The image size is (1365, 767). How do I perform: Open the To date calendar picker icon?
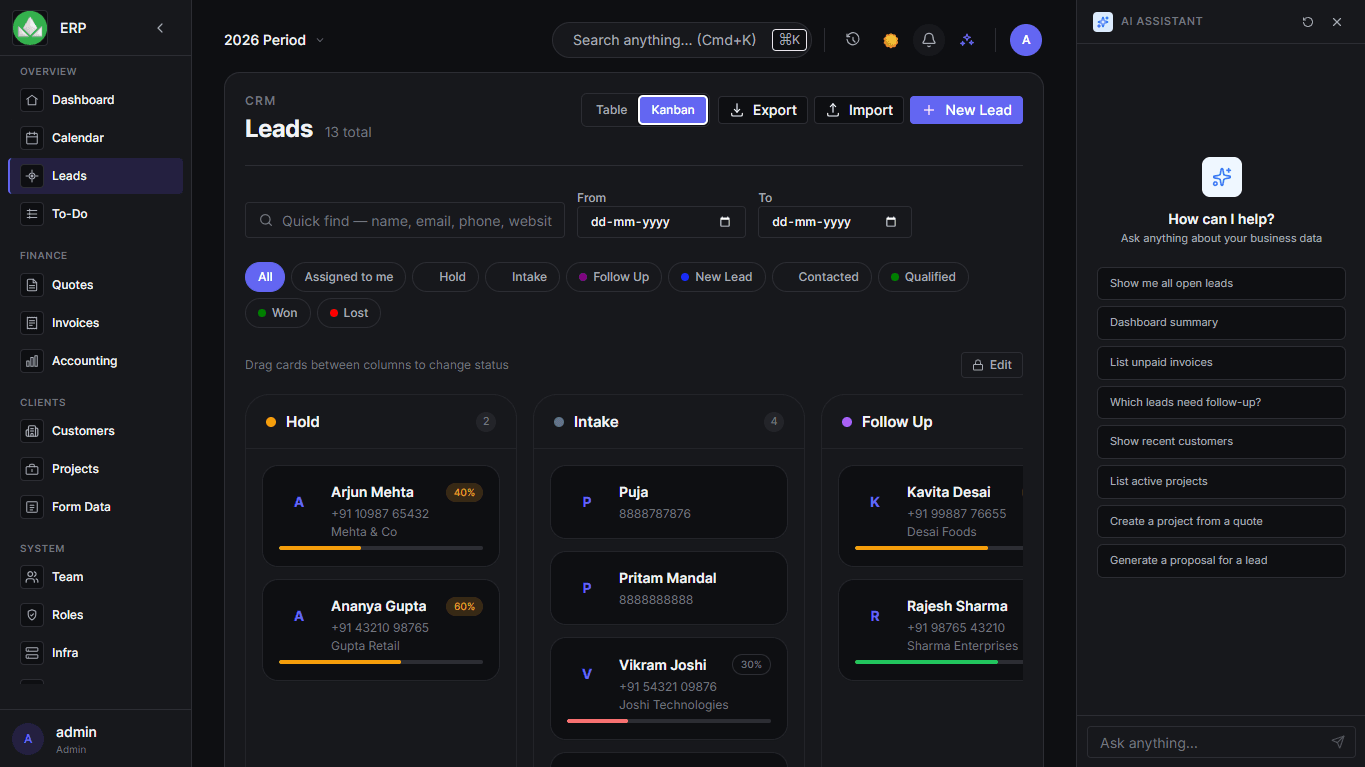(x=891, y=222)
